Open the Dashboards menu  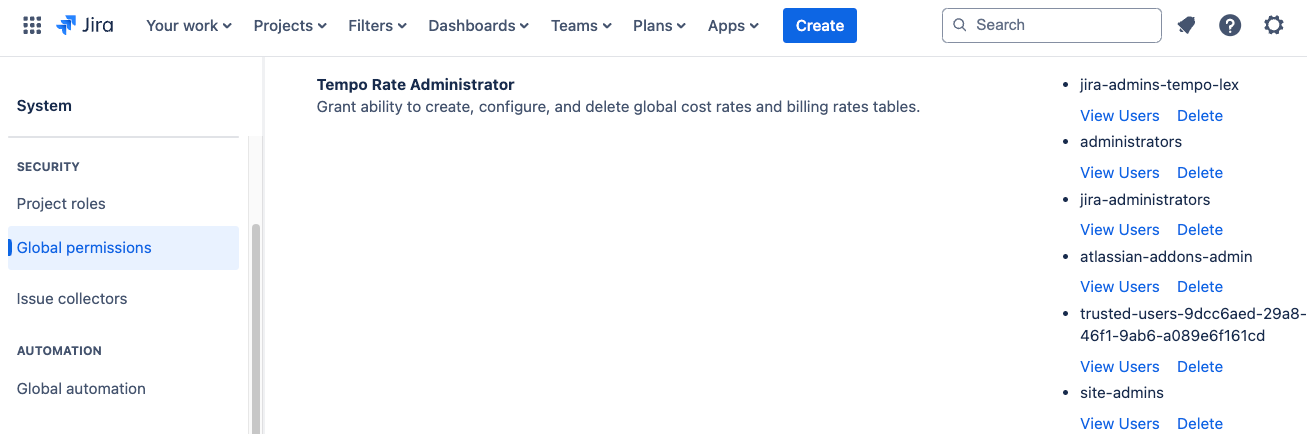point(478,26)
